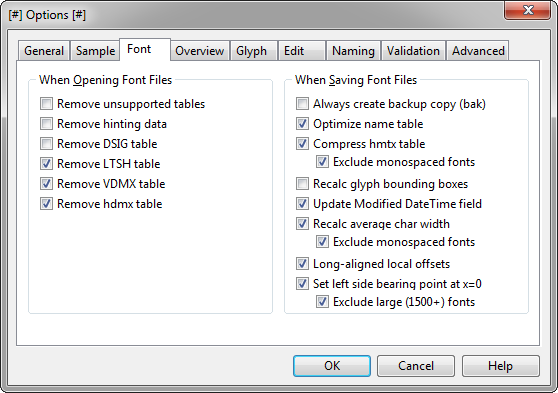This screenshot has height=393, width=558.
Task: Confirm settings with OK button
Action: coord(332,366)
